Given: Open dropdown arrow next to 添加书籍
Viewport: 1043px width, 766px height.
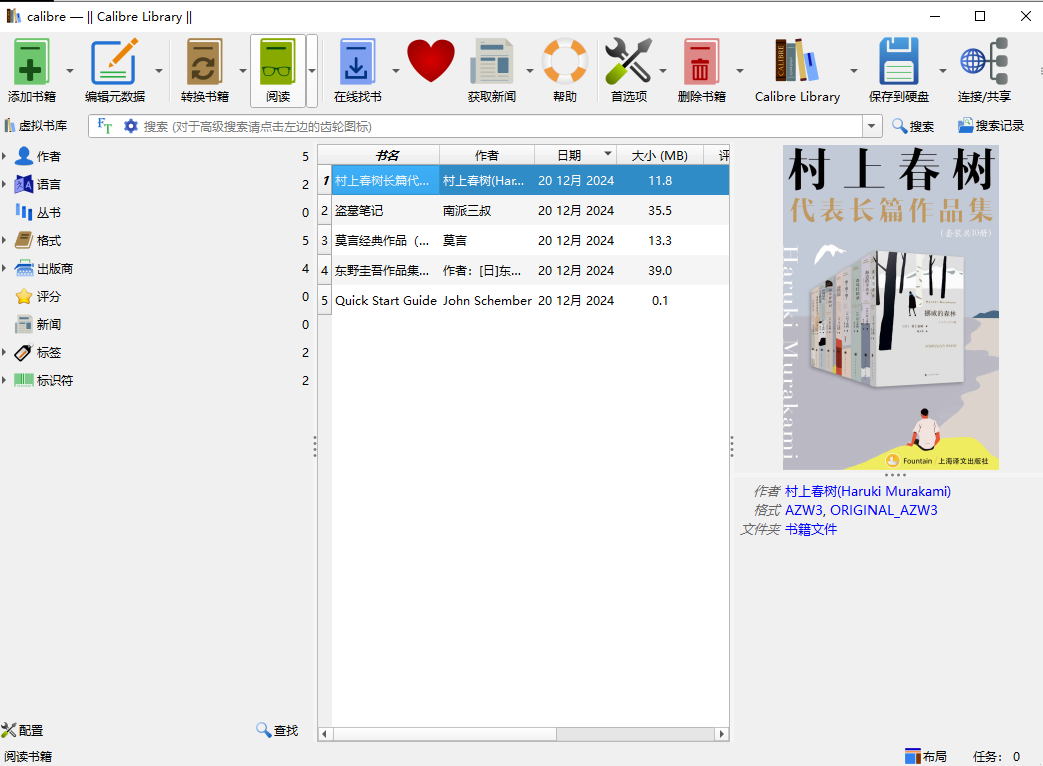Looking at the screenshot, I should pos(70,71).
